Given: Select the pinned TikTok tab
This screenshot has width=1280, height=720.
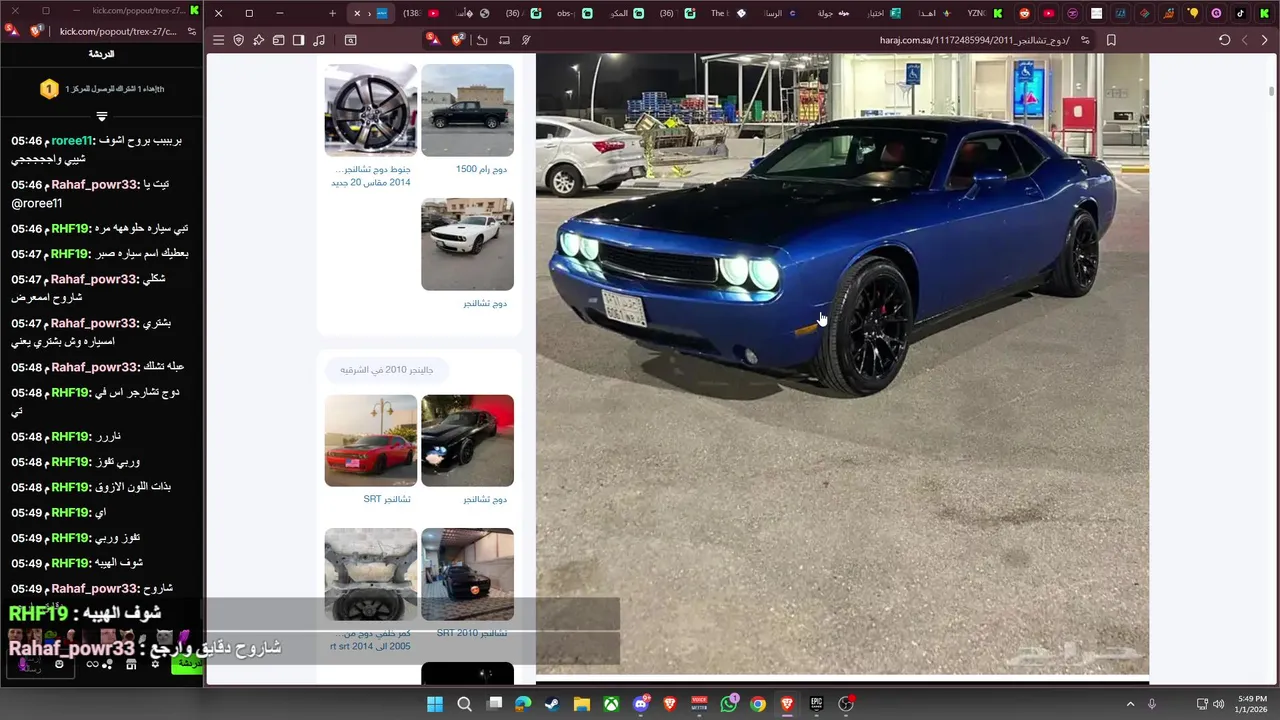Looking at the screenshot, I should point(1240,13).
